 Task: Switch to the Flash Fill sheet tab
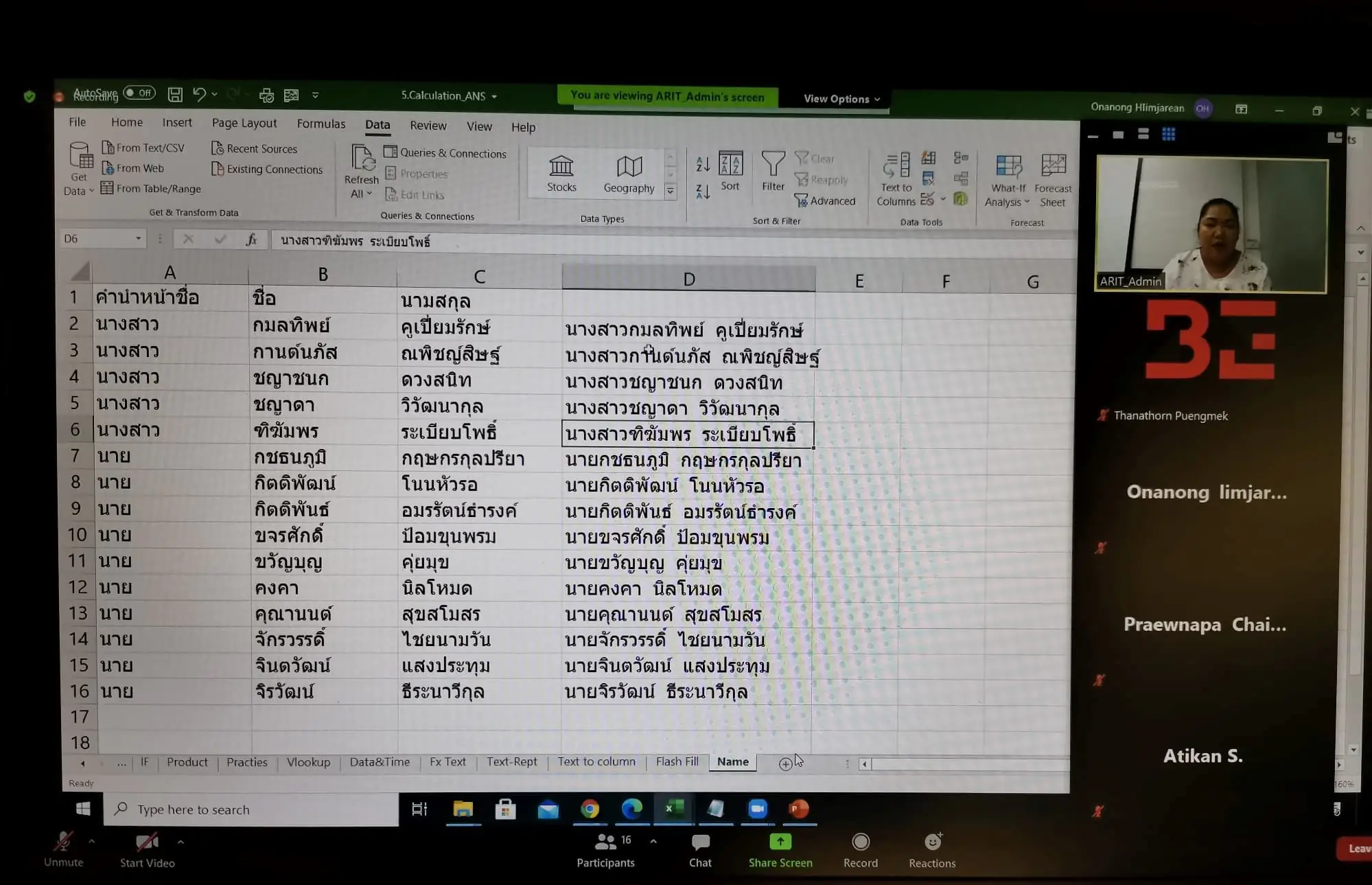[677, 761]
